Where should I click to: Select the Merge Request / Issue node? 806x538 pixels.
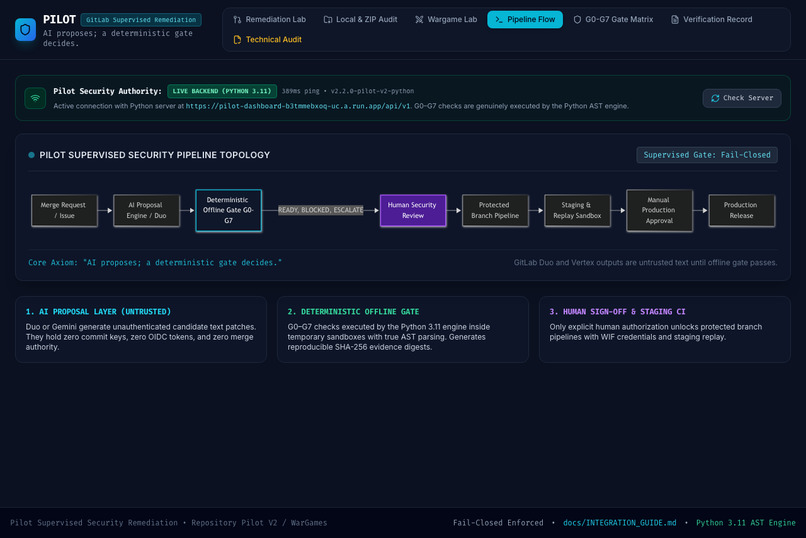pyautogui.click(x=64, y=210)
